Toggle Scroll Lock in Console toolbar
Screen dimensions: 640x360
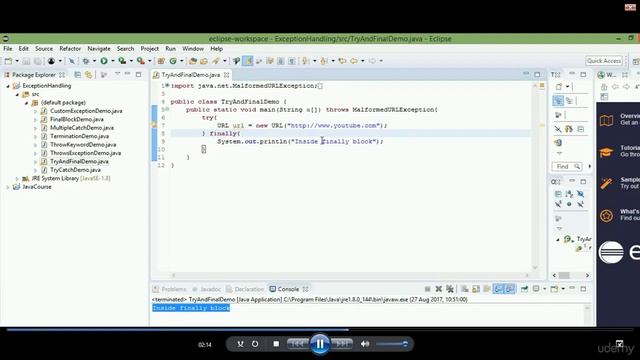[x=476, y=289]
